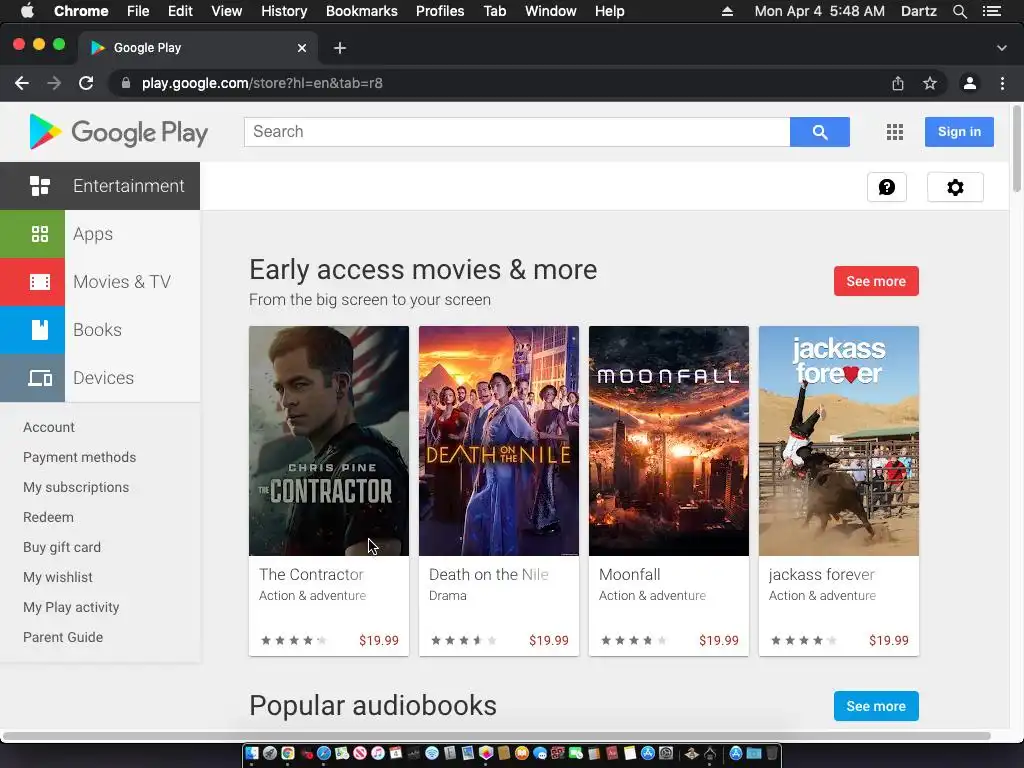Click the vertical page scrollbar
The height and width of the screenshot is (768, 1024).
pyautogui.click(x=1016, y=149)
